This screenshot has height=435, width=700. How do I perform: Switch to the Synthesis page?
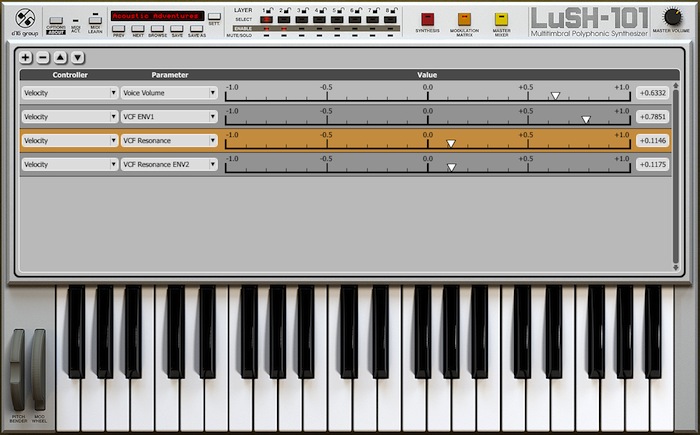(427, 19)
